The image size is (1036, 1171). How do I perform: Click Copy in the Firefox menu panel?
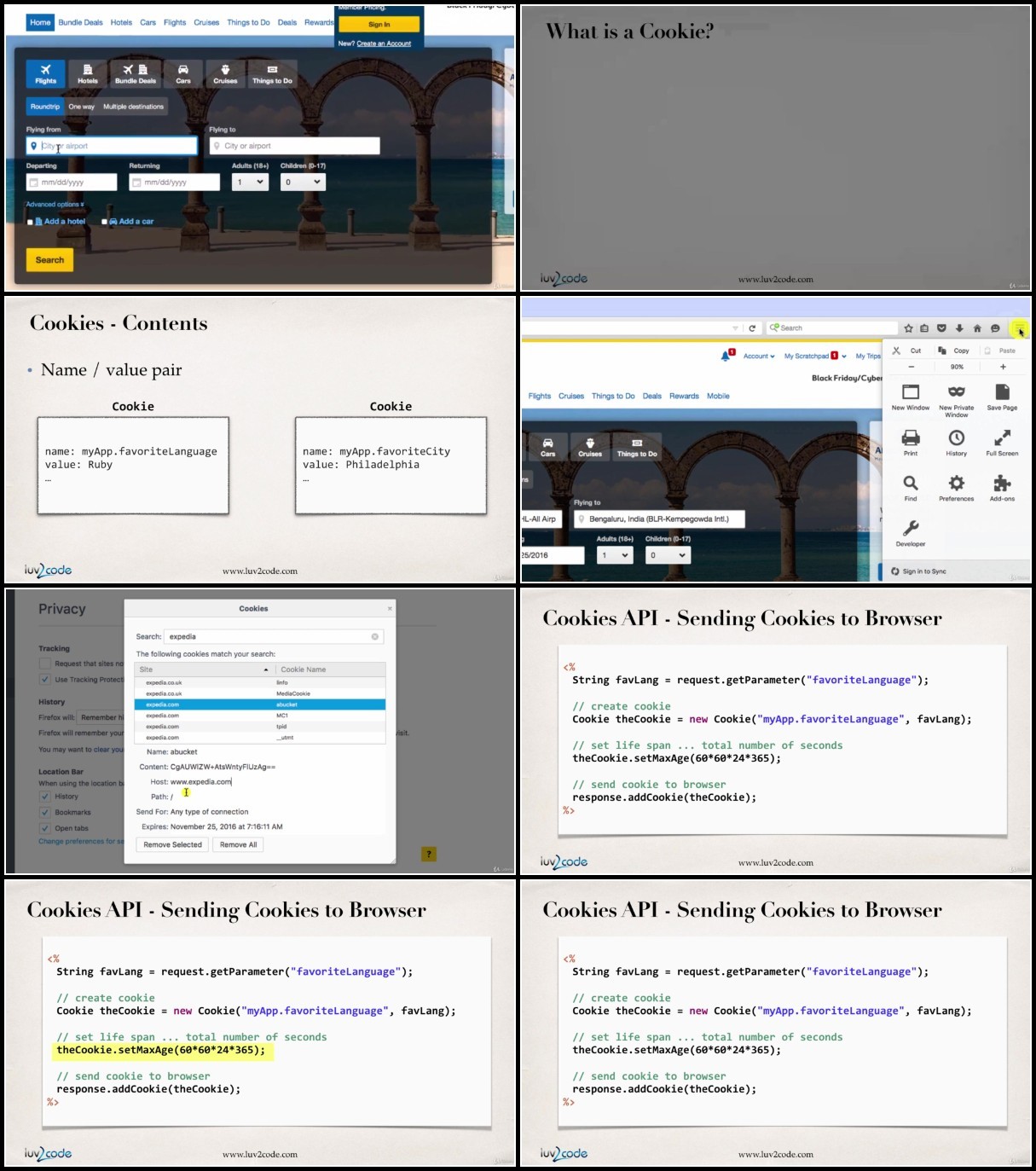click(954, 351)
